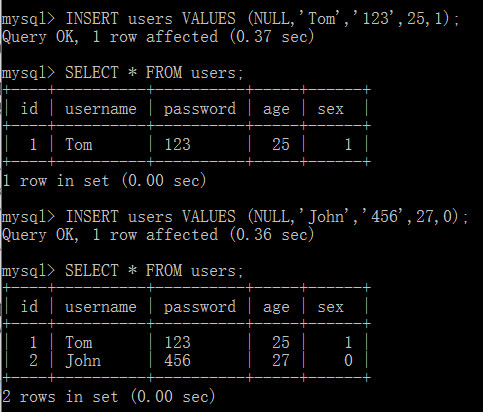Click the username header in first table
Viewport: 483px width, 412px height.
(101, 109)
